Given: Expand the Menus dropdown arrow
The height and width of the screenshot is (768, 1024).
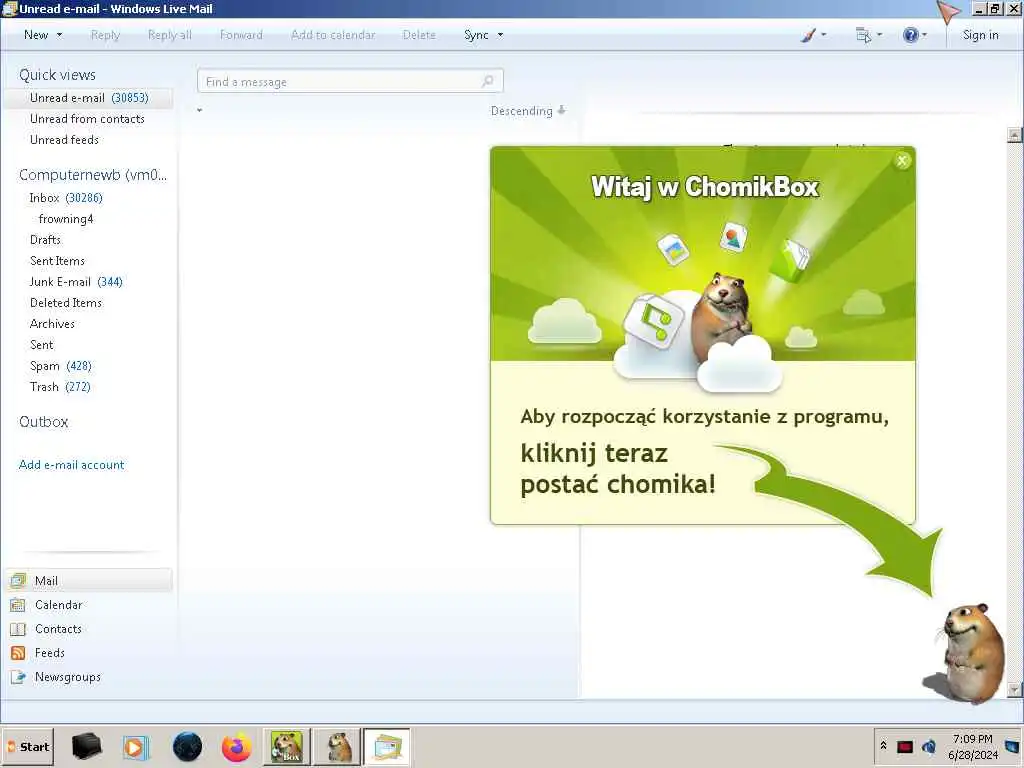Looking at the screenshot, I should pos(880,35).
